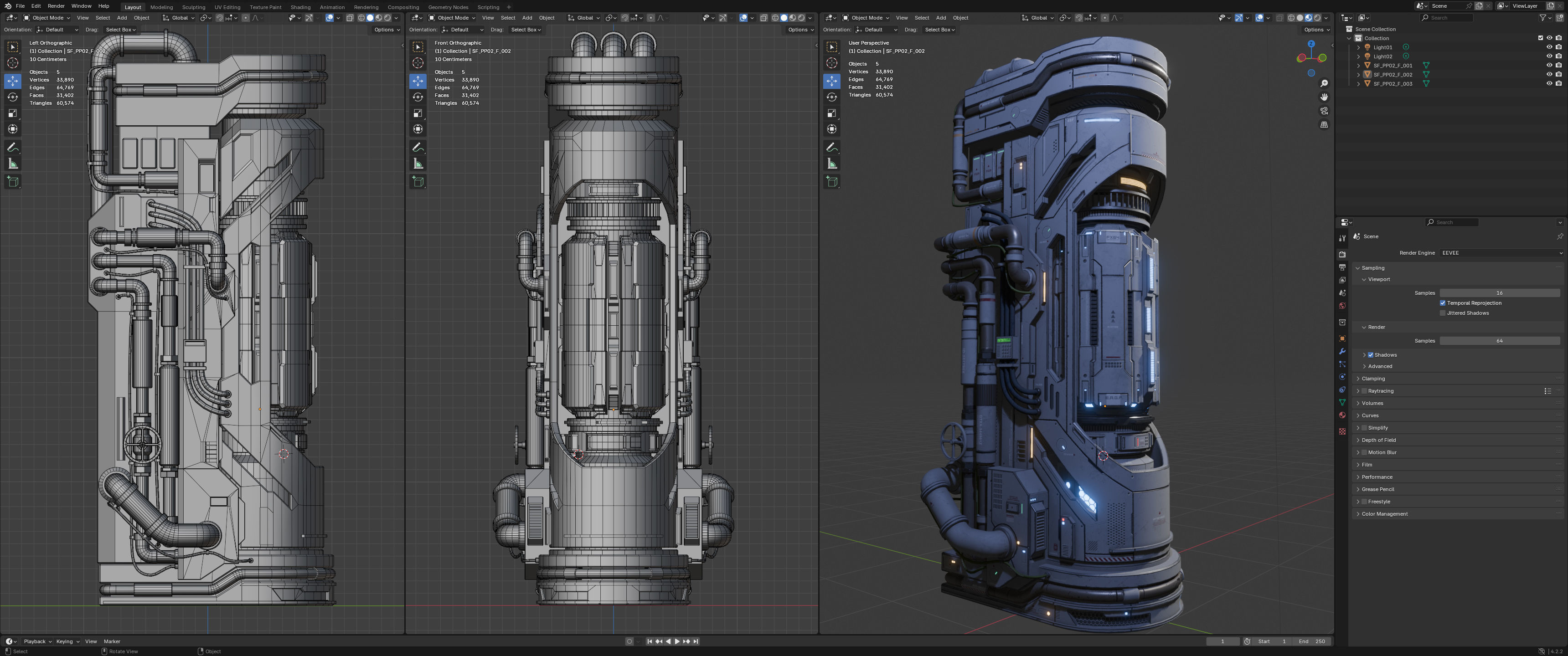Activate the Rotate tool in perspective viewport
1568x656 pixels.
tap(831, 97)
